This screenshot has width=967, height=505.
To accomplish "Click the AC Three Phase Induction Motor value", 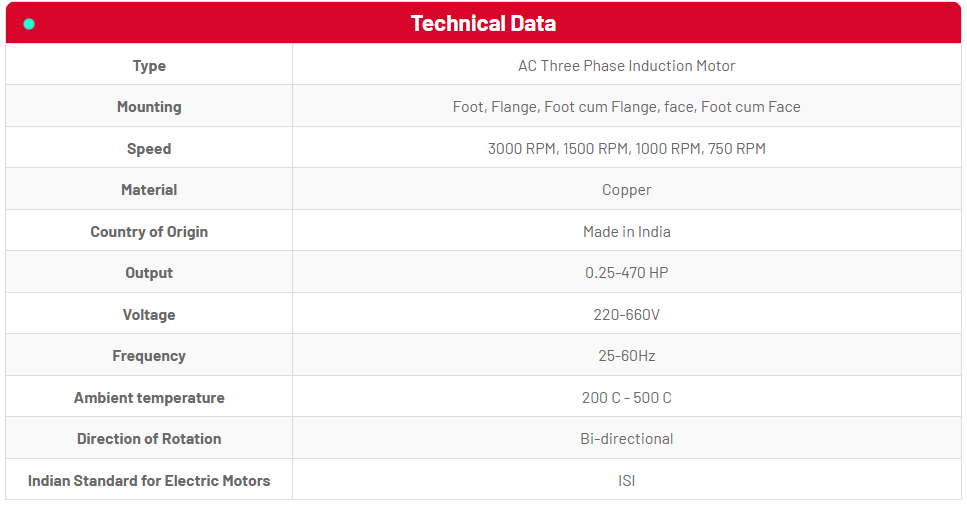I will [x=626, y=66].
